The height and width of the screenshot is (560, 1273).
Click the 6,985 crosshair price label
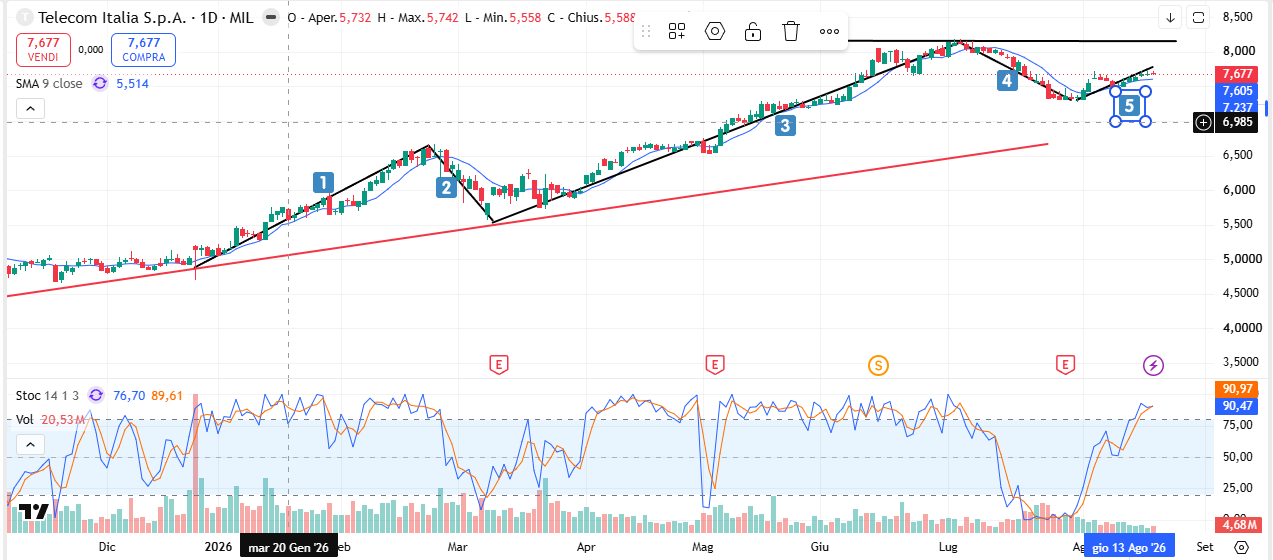pos(1237,122)
